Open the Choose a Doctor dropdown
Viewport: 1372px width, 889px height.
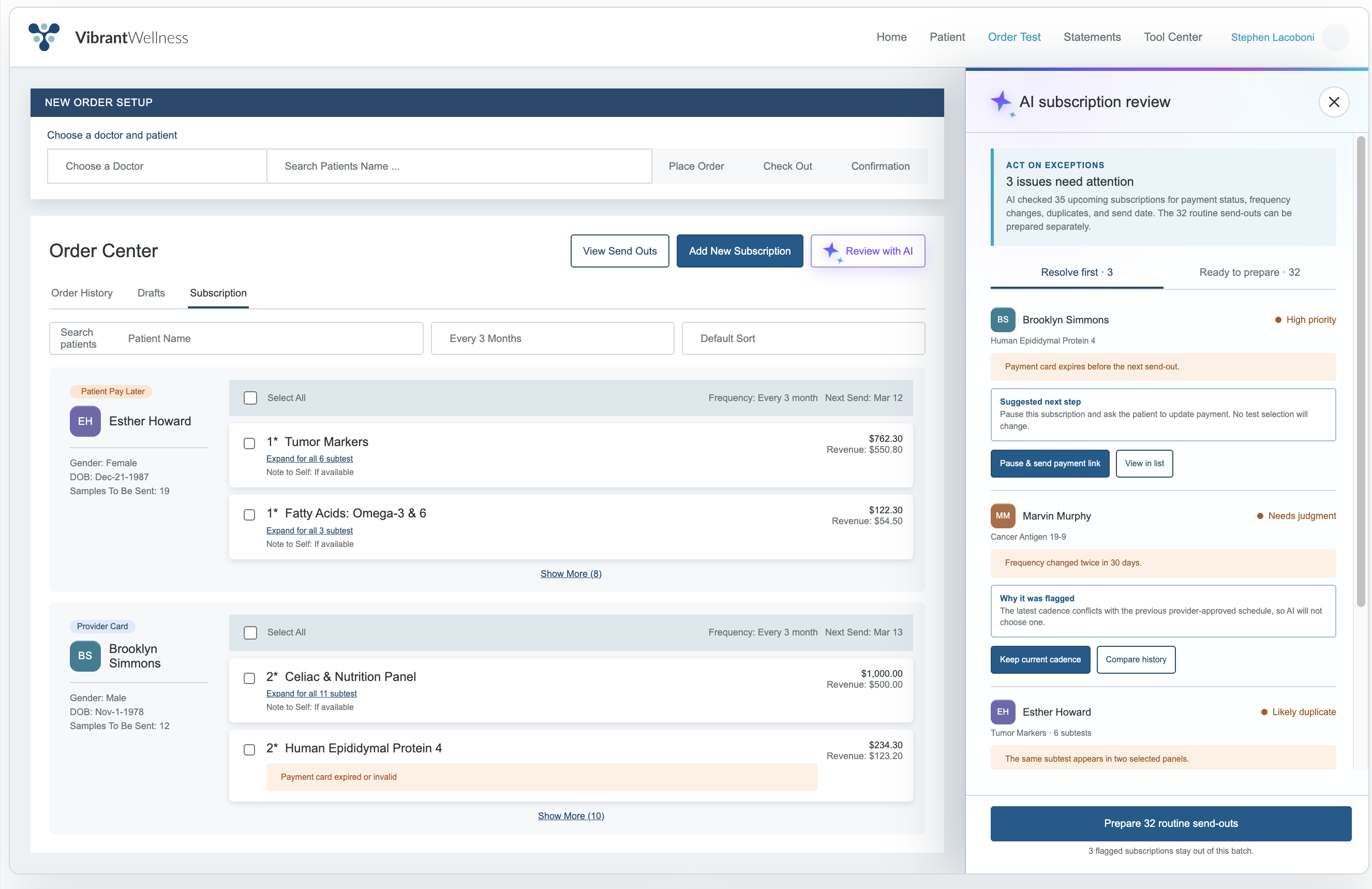pyautogui.click(x=157, y=166)
